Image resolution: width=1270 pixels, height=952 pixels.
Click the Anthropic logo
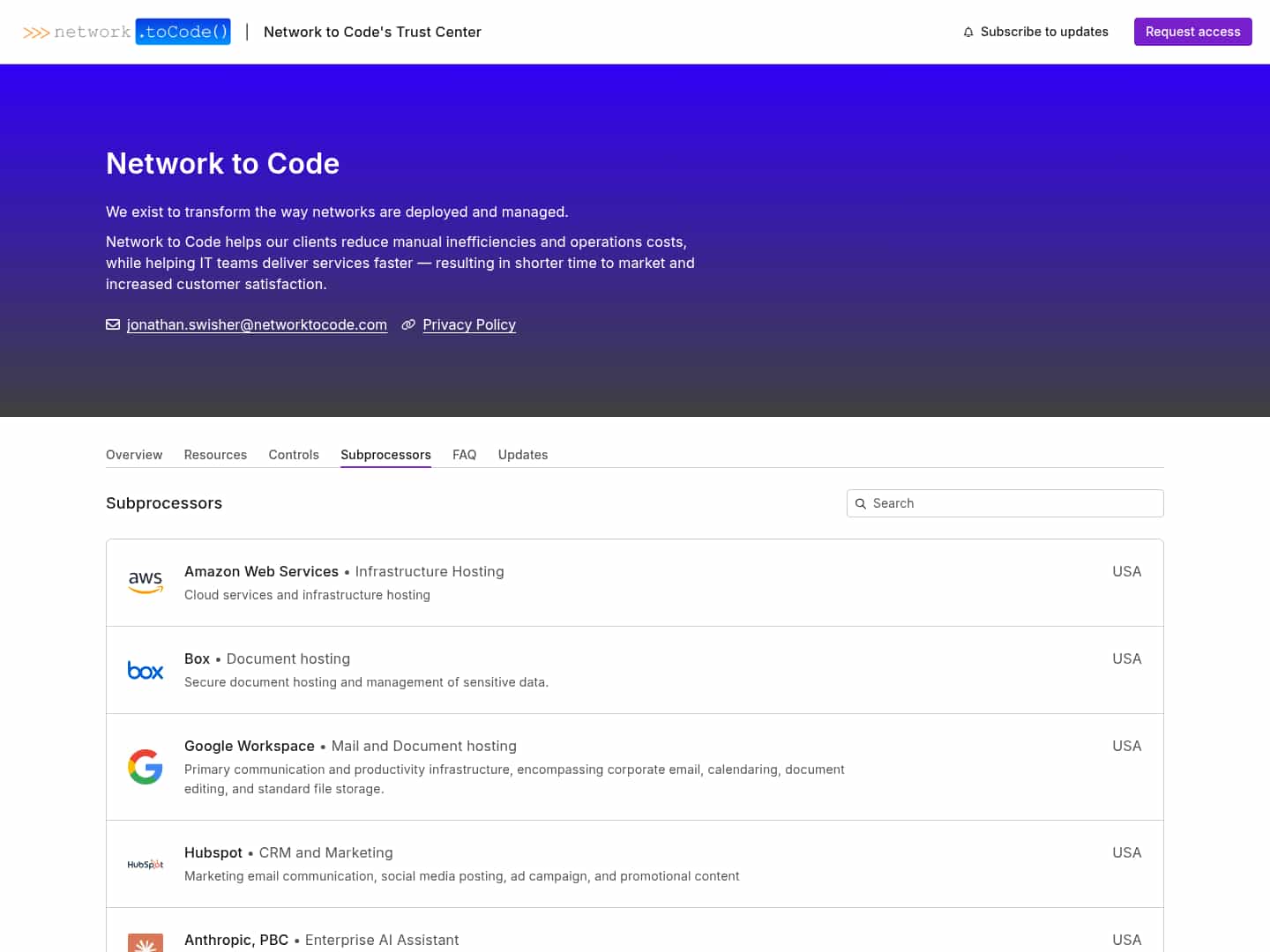click(x=146, y=942)
